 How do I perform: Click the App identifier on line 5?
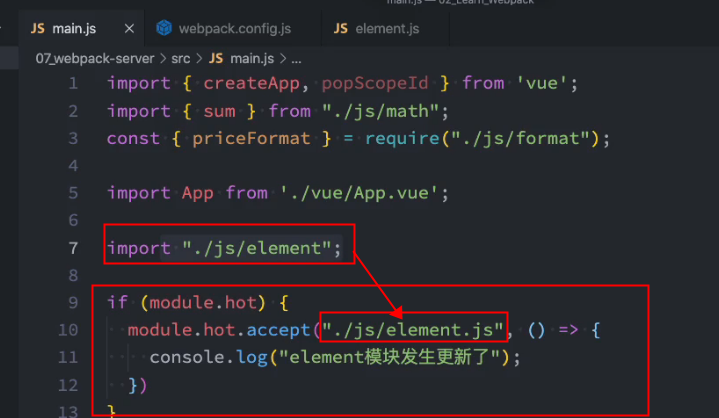198,193
